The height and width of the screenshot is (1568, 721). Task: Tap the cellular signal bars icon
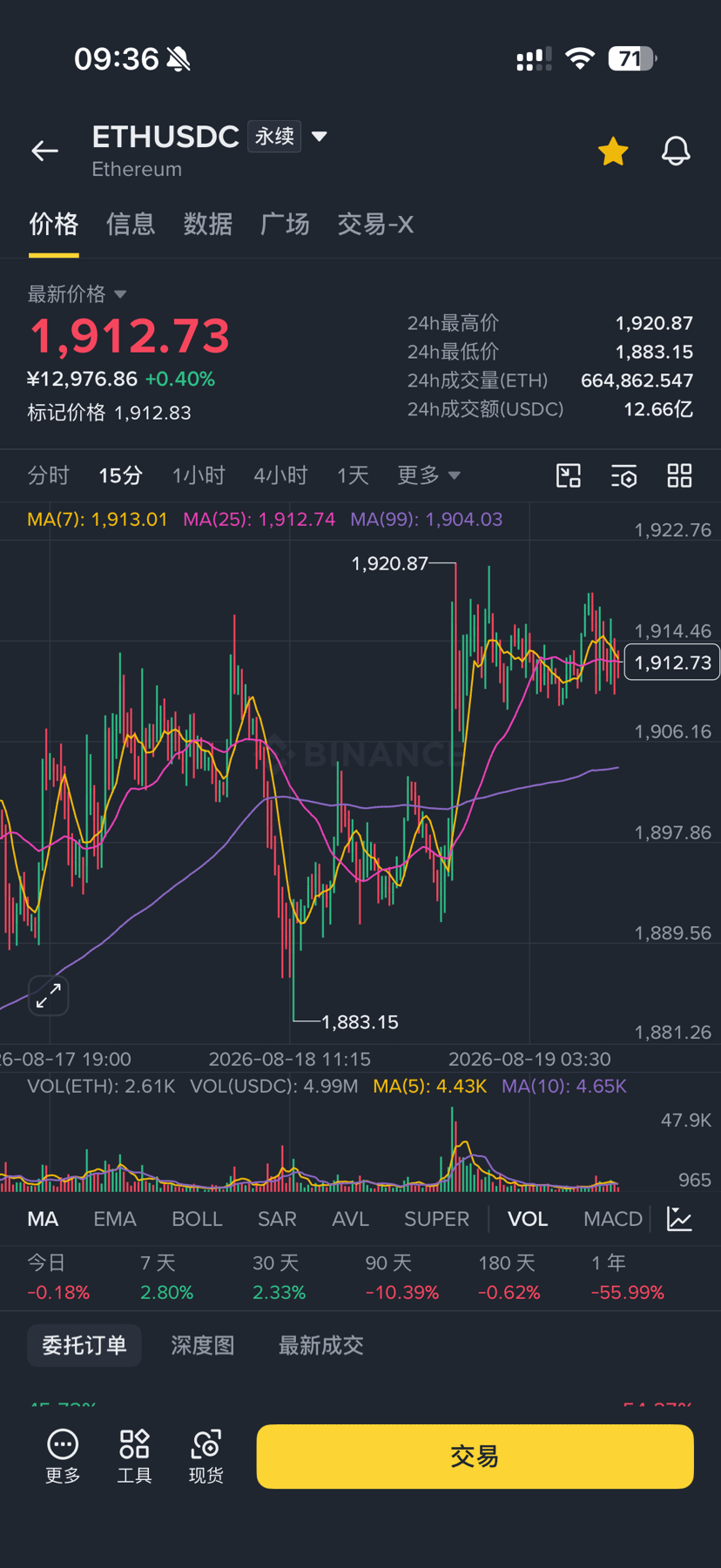(x=534, y=59)
